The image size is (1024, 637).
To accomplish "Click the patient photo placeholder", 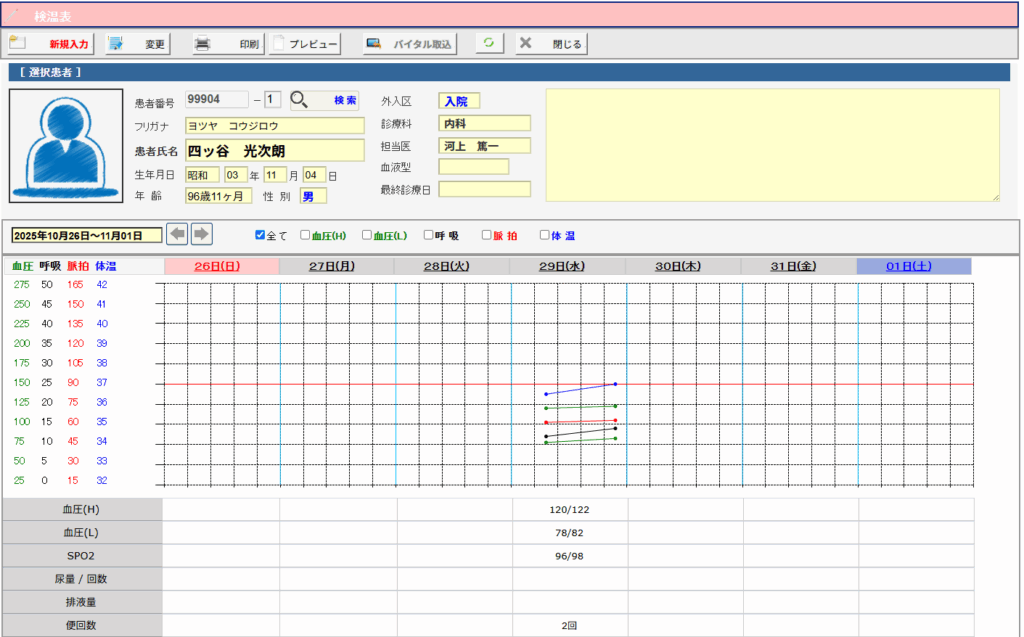I will click(x=67, y=145).
